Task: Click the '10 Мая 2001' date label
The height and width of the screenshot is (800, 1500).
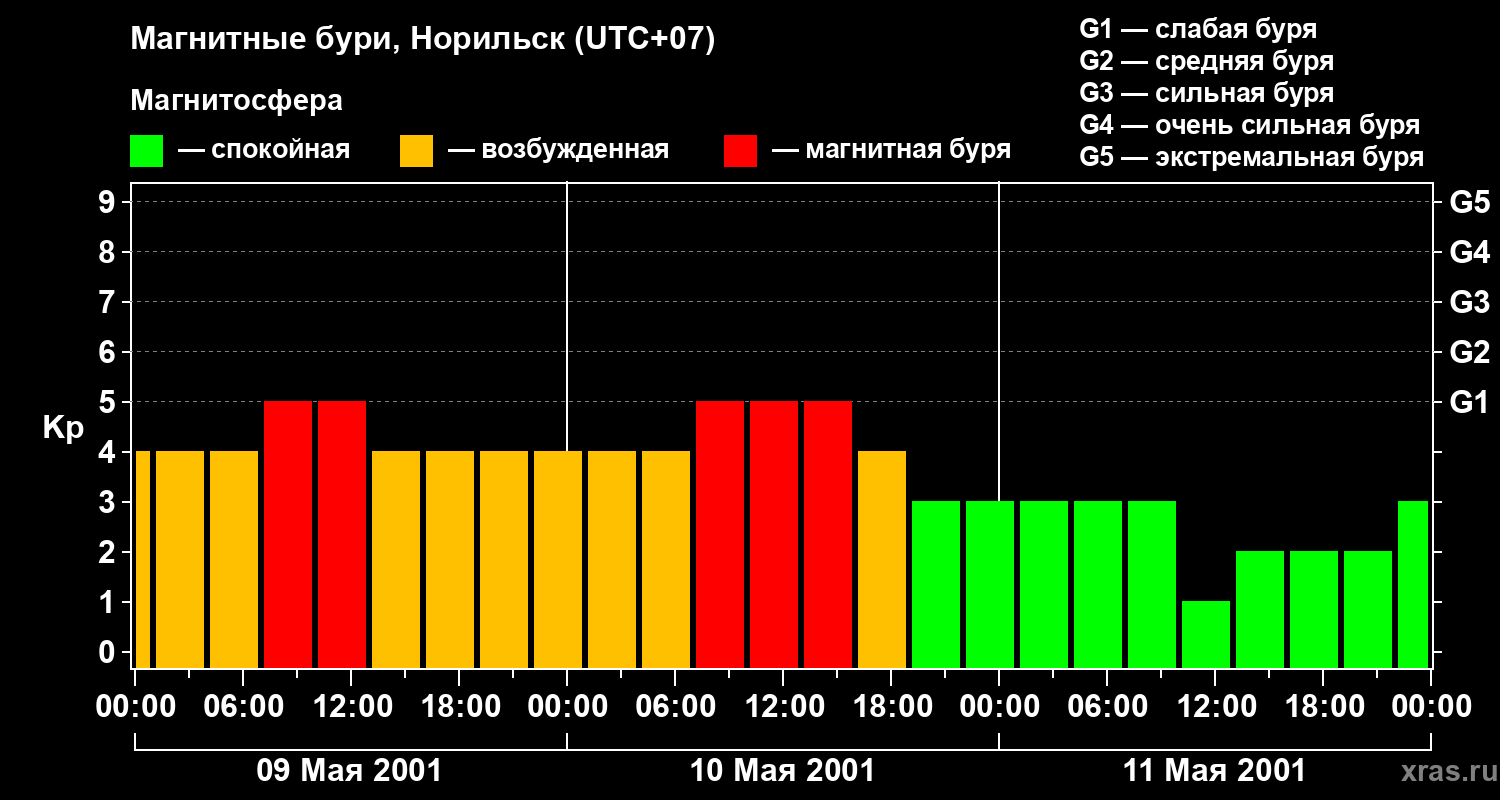Action: (782, 771)
